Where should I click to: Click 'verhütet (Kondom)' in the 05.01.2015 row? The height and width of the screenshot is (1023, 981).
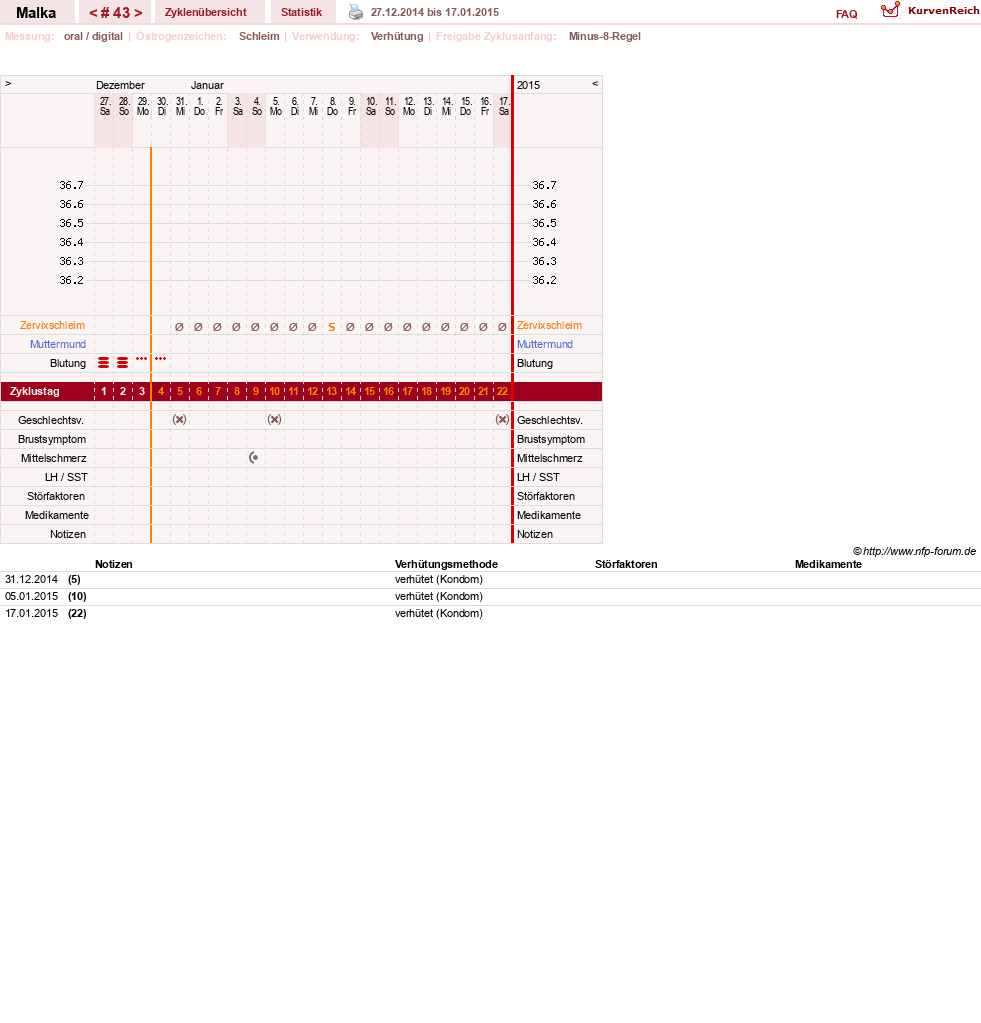(439, 596)
